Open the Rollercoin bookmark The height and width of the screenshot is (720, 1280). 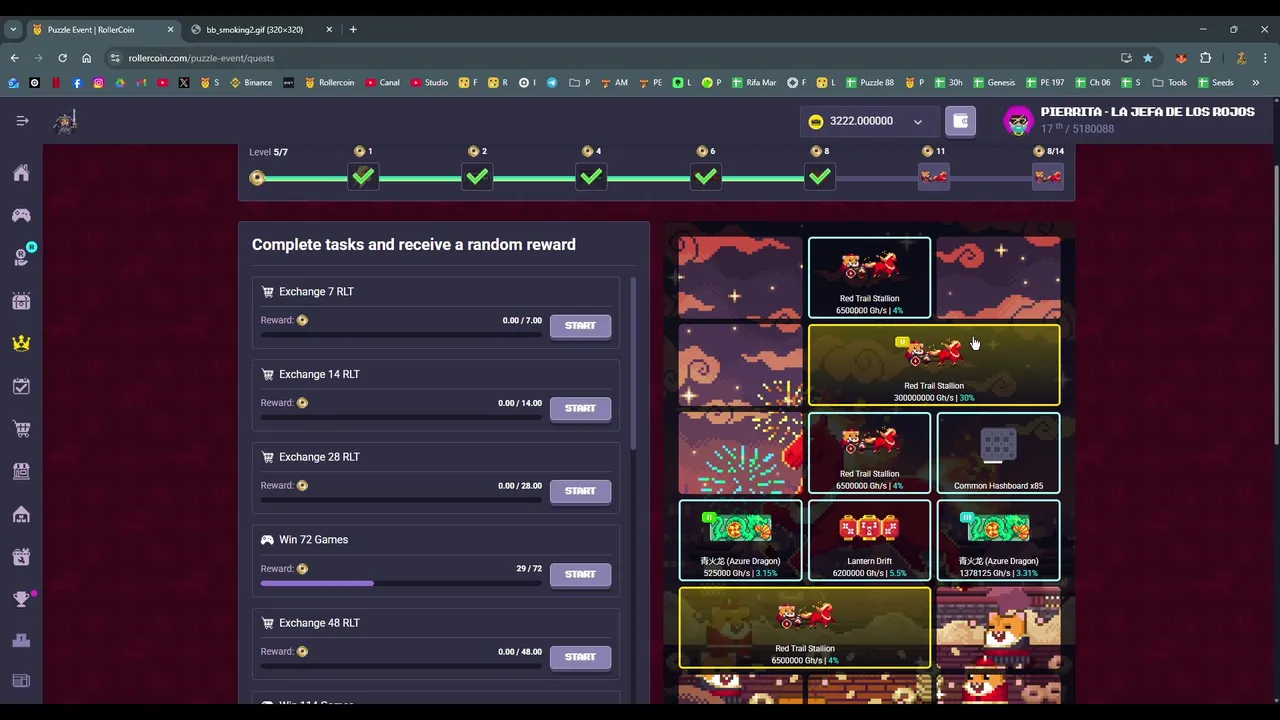[329, 83]
